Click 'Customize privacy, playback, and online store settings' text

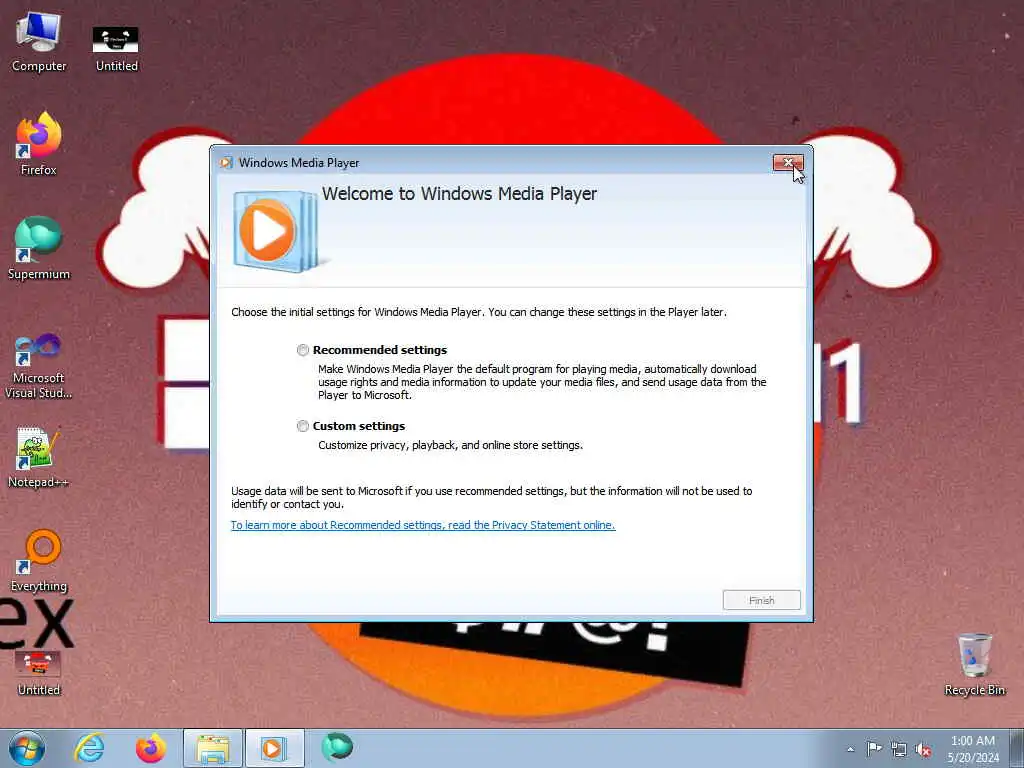pos(451,445)
